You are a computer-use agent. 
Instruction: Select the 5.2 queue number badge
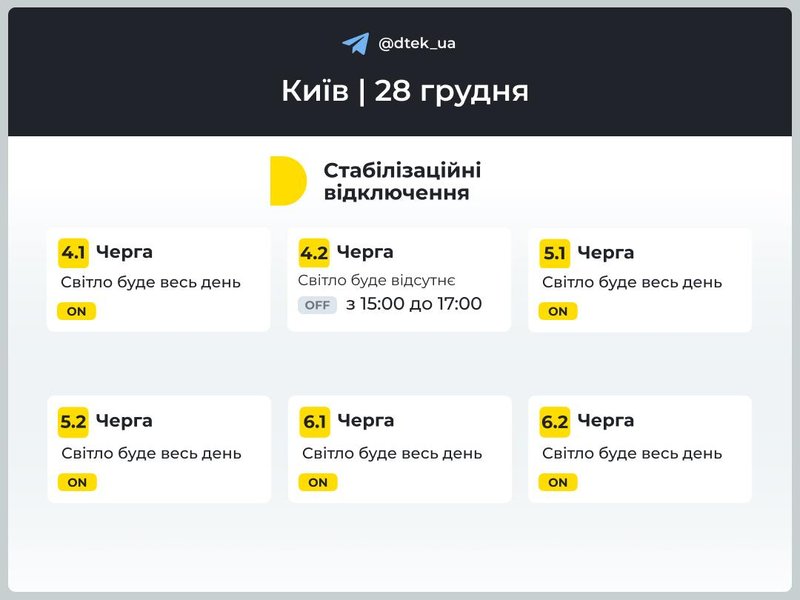[73, 422]
